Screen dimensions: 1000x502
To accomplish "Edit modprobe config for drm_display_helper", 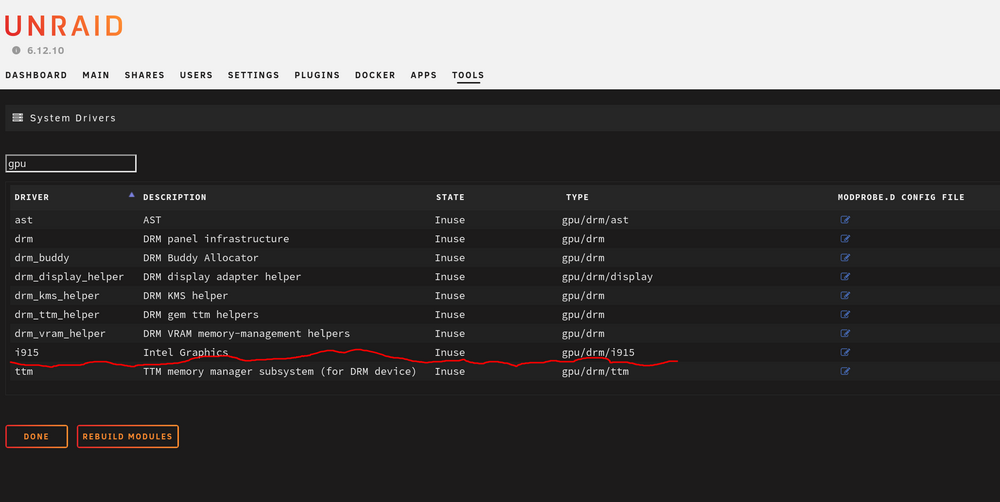I will pos(845,277).
